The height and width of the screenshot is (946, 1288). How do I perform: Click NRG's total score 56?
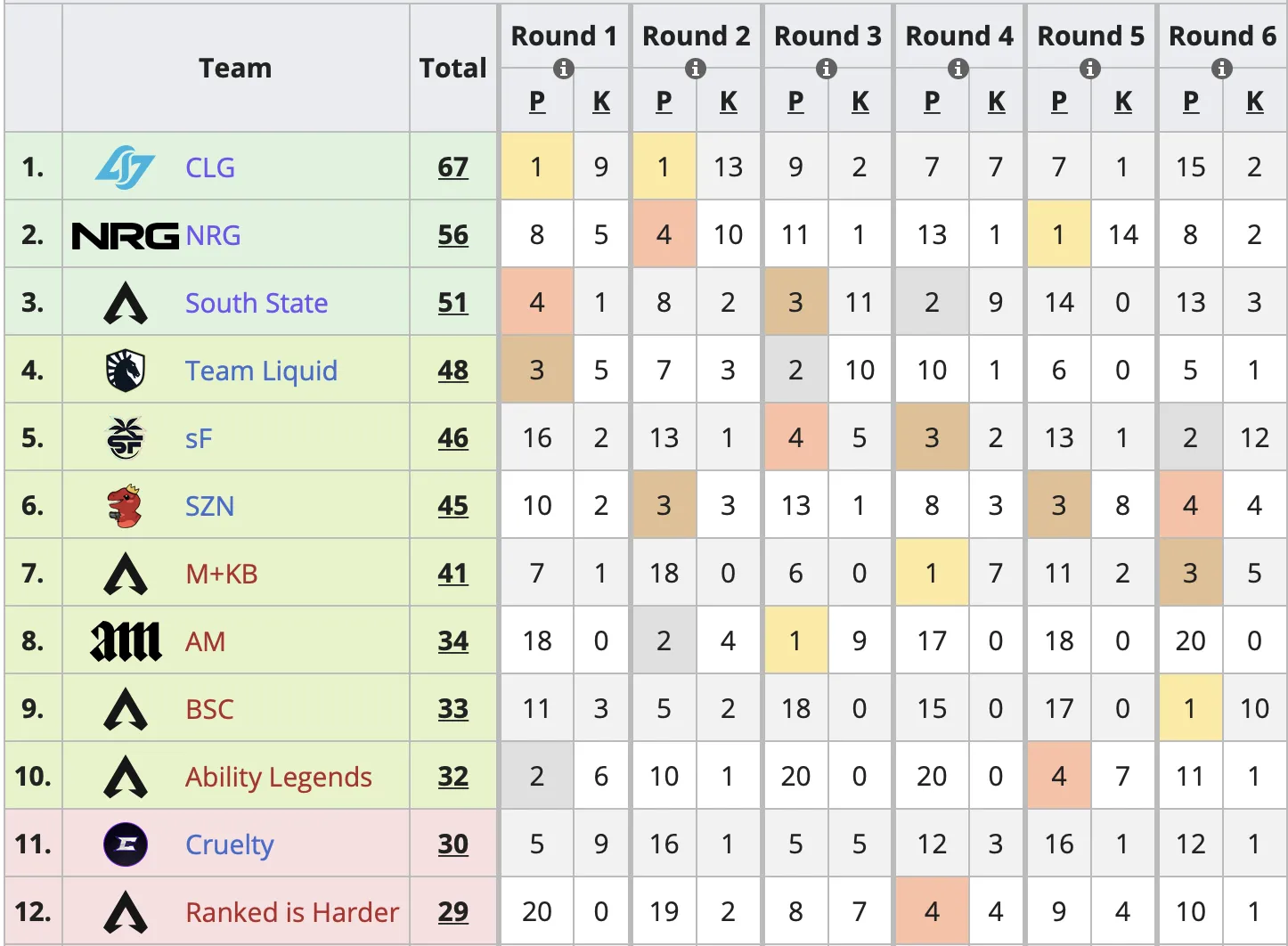pos(452,235)
